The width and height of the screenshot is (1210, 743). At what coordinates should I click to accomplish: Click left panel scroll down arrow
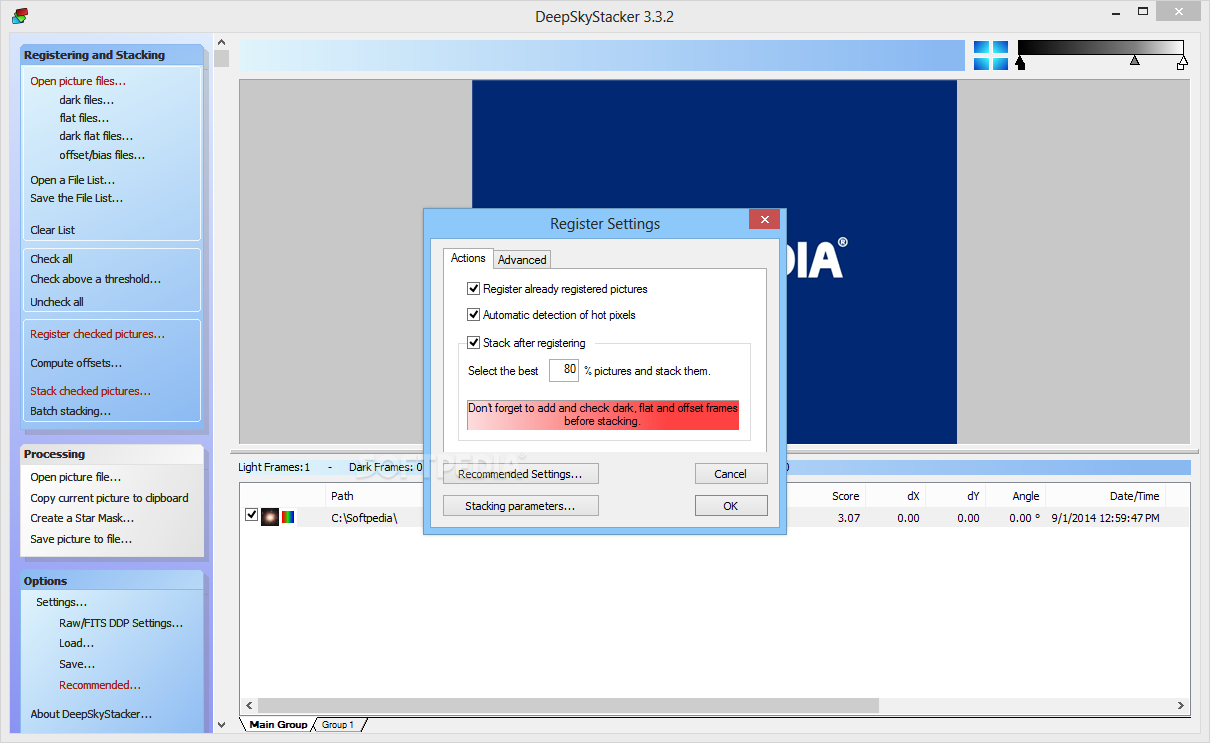(221, 724)
